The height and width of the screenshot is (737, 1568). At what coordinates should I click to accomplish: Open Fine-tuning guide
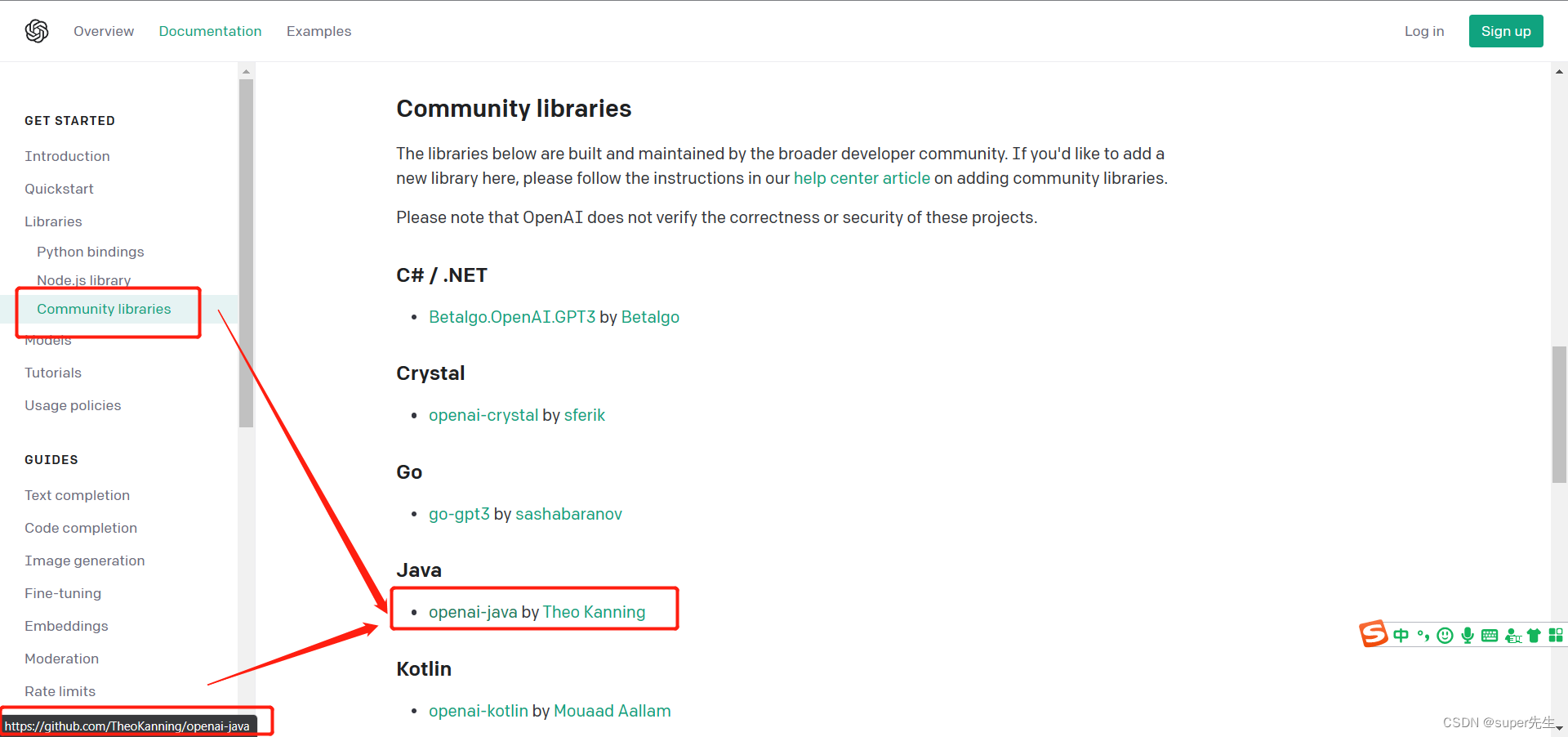point(63,593)
